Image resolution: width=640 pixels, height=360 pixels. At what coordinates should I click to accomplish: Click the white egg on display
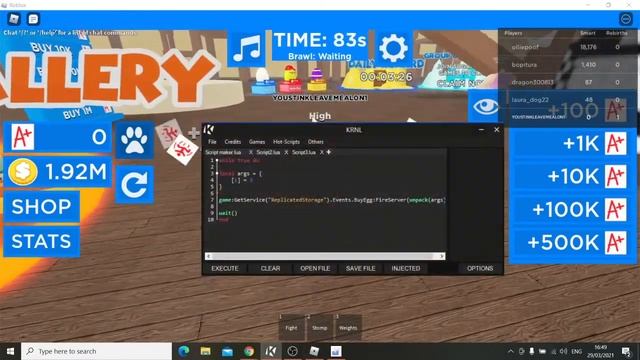(x=263, y=79)
